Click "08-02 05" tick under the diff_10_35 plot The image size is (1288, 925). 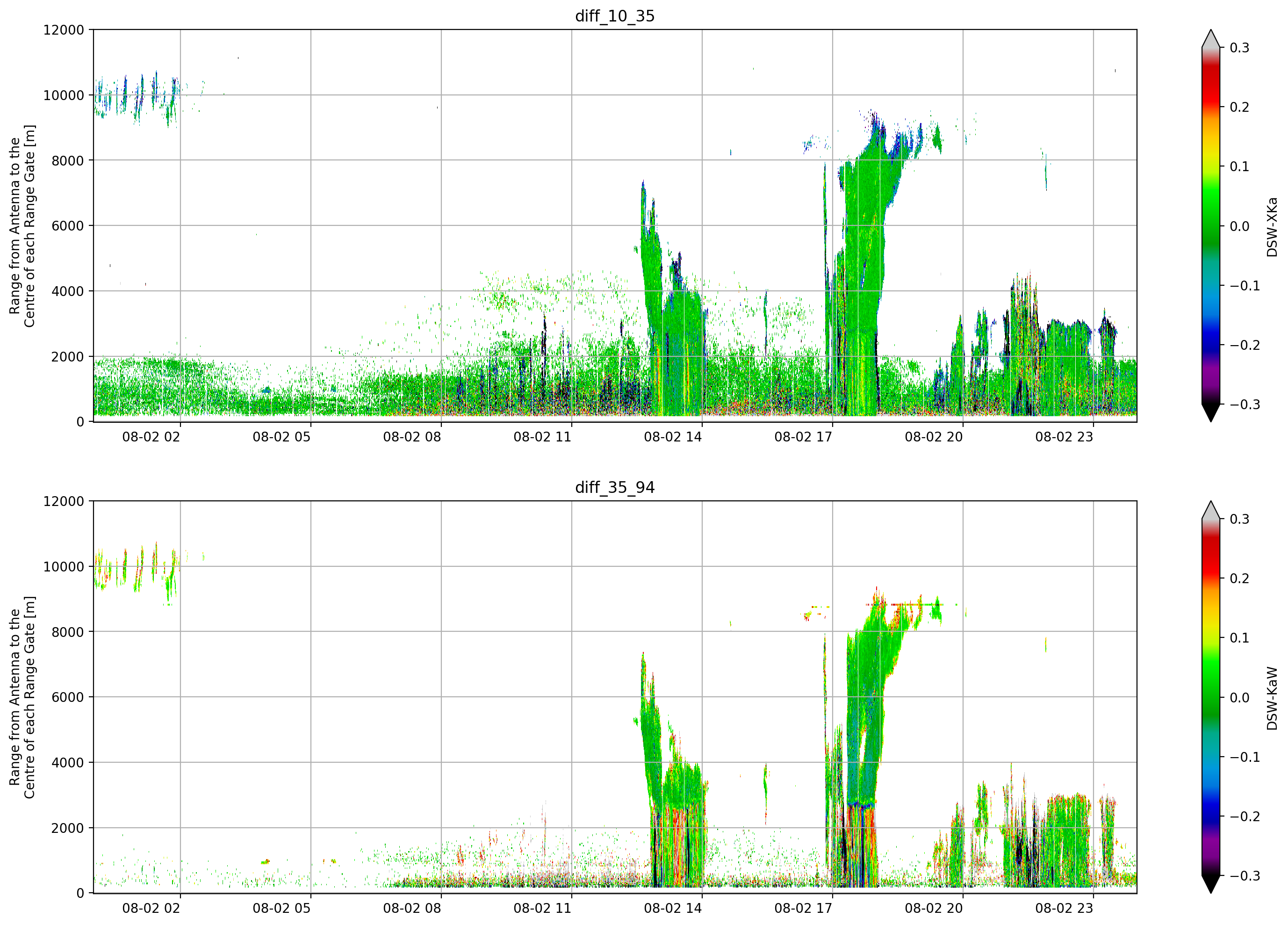[282, 437]
